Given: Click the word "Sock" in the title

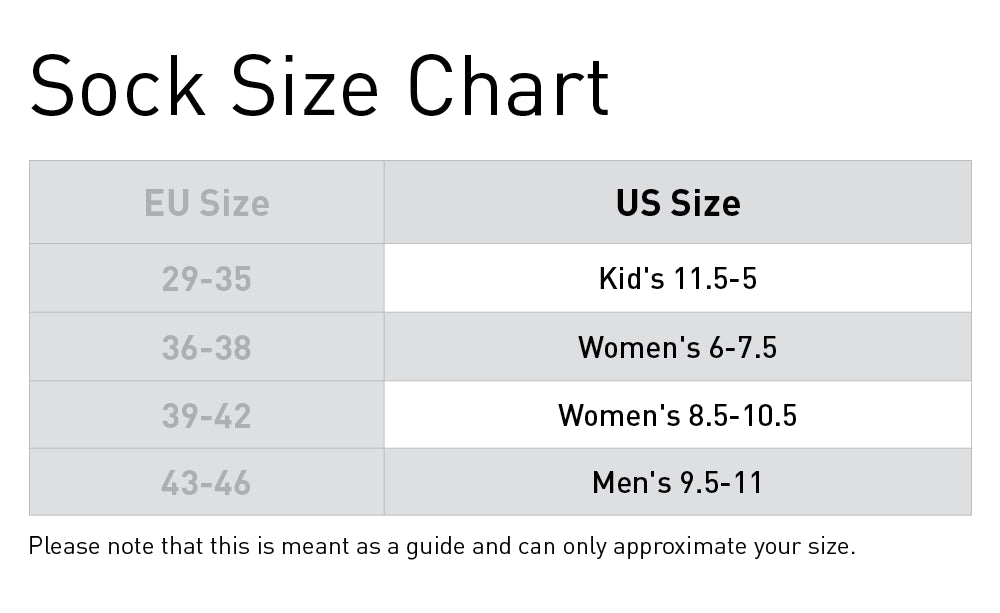Looking at the screenshot, I should click(117, 86).
